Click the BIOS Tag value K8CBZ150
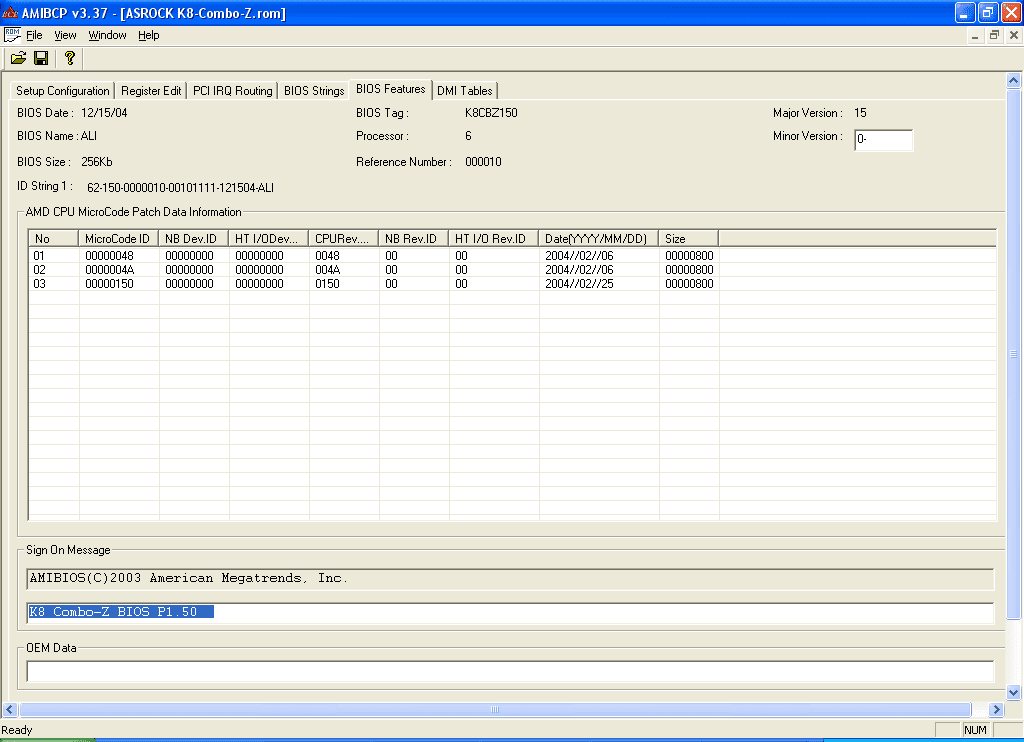The height and width of the screenshot is (742, 1024). coord(491,113)
